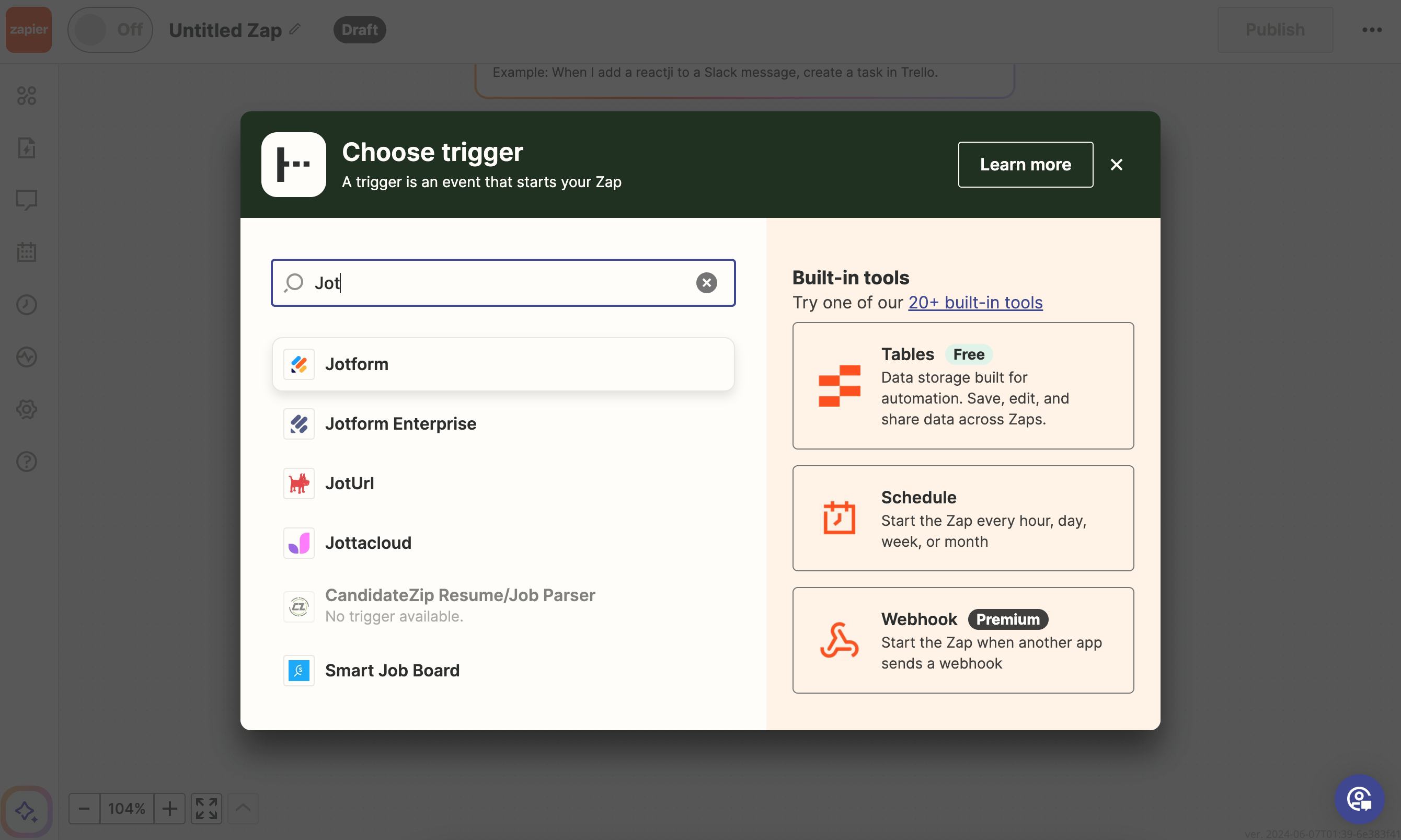This screenshot has height=840, width=1401.
Task: Click the Smart Job Board logo icon
Action: [x=299, y=671]
